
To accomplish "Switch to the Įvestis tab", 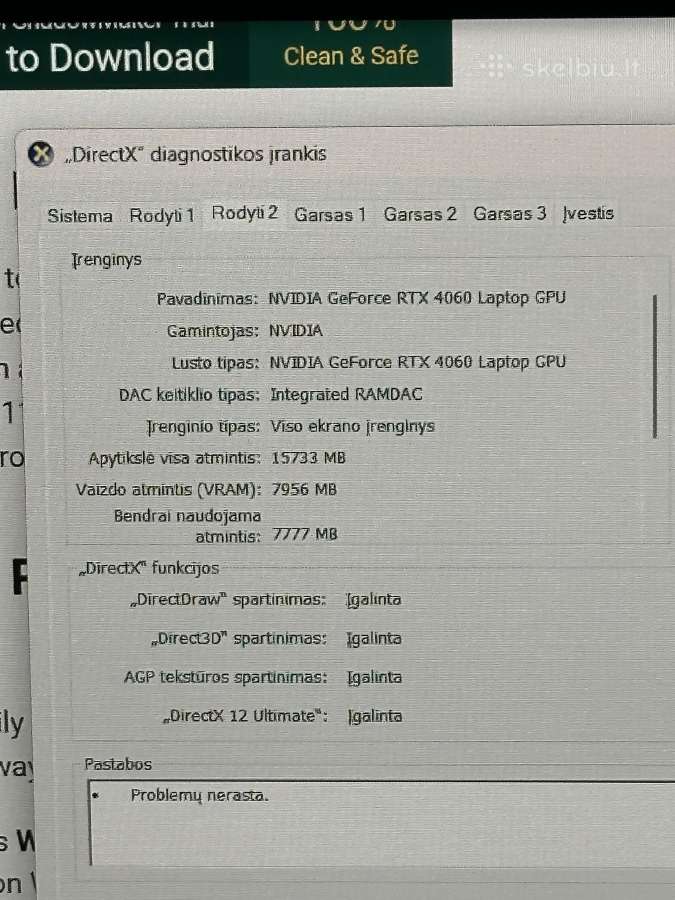I will pyautogui.click(x=588, y=214).
